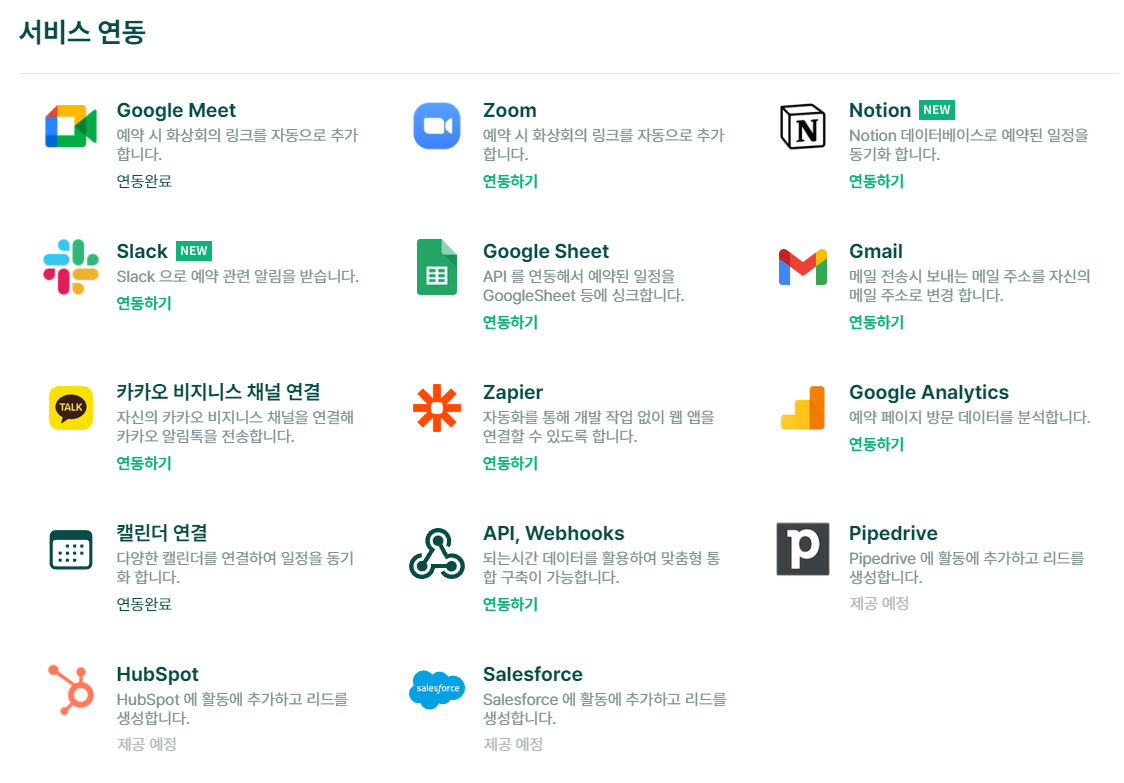
Task: Click the calendar icon for 캘린더 연결
Action: (x=71, y=549)
